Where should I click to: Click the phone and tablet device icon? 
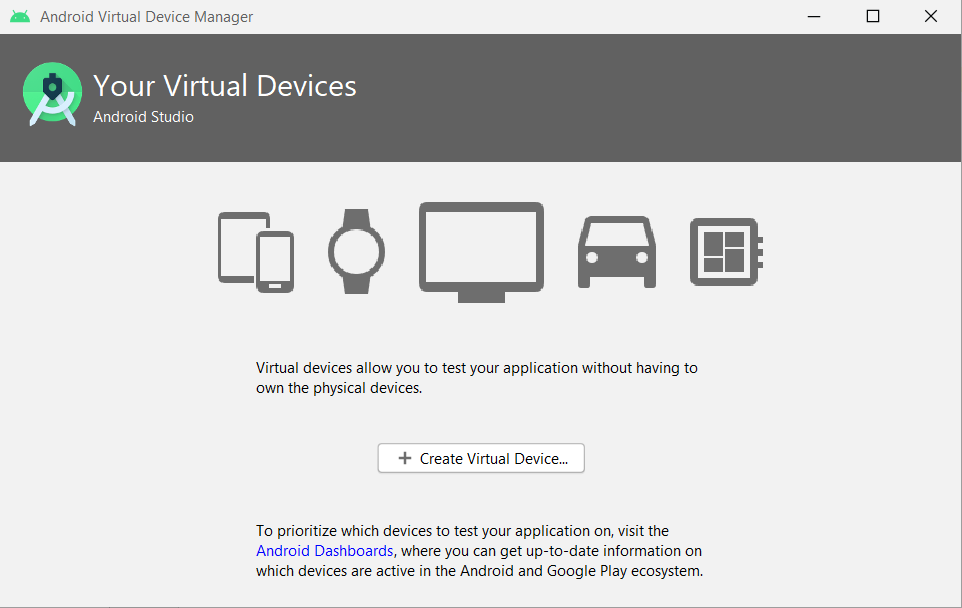256,252
